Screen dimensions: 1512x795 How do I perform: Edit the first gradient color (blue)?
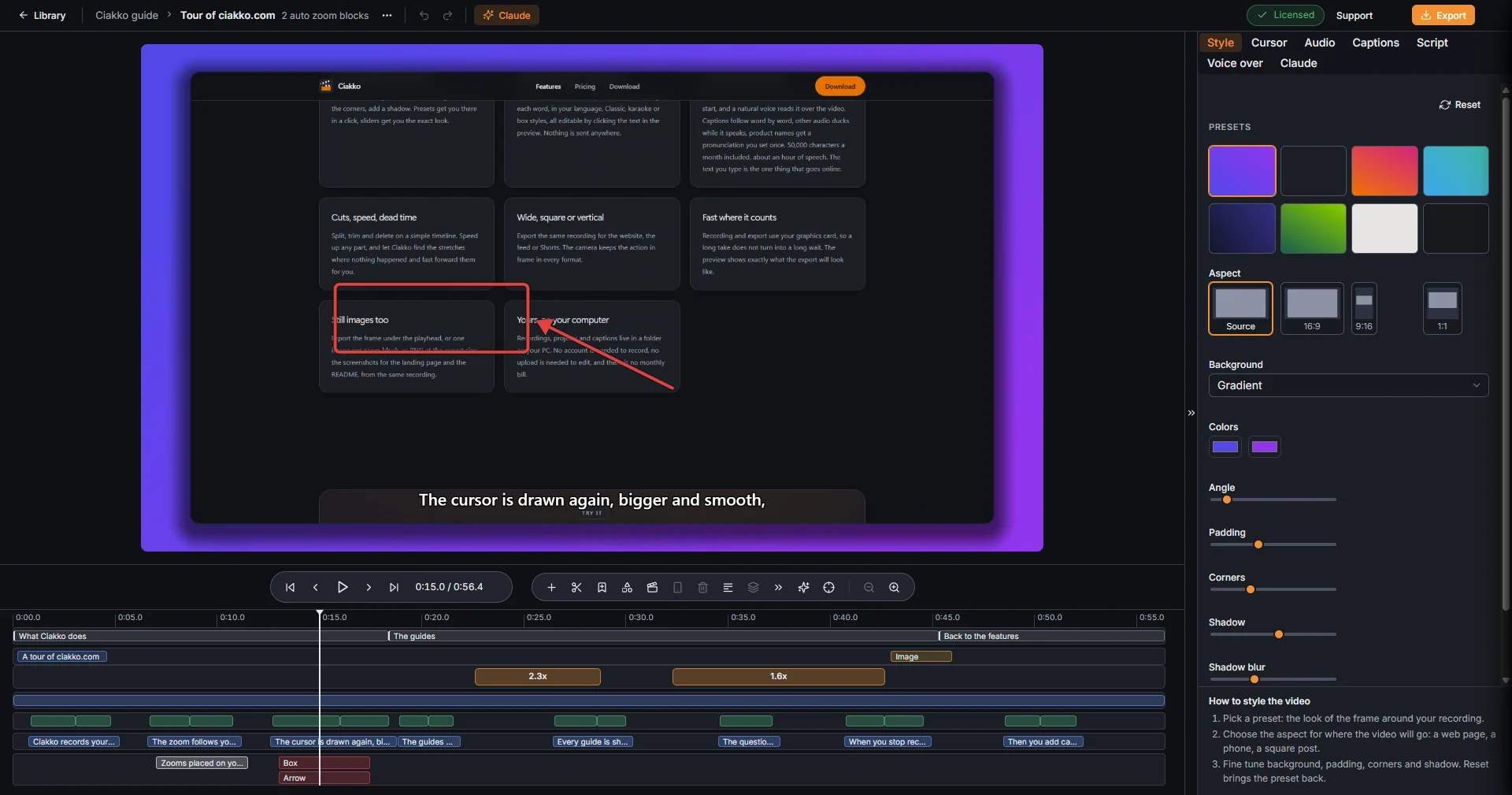(x=1225, y=447)
